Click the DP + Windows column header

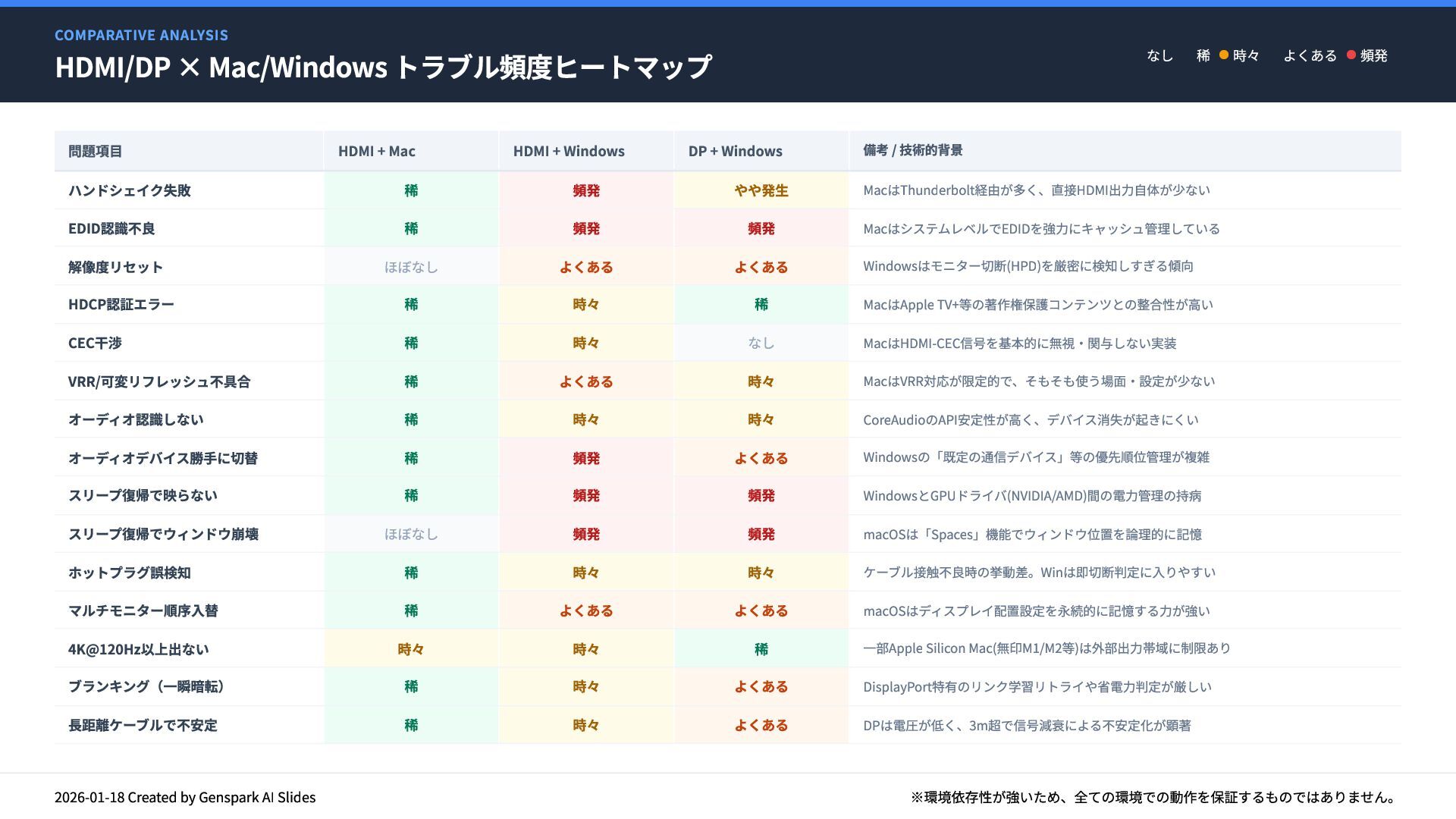pos(735,151)
